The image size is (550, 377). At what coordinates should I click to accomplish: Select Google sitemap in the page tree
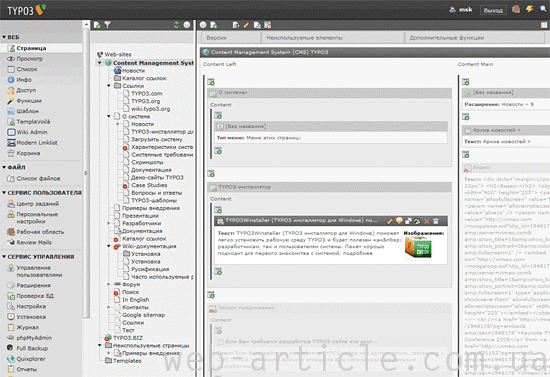click(143, 315)
